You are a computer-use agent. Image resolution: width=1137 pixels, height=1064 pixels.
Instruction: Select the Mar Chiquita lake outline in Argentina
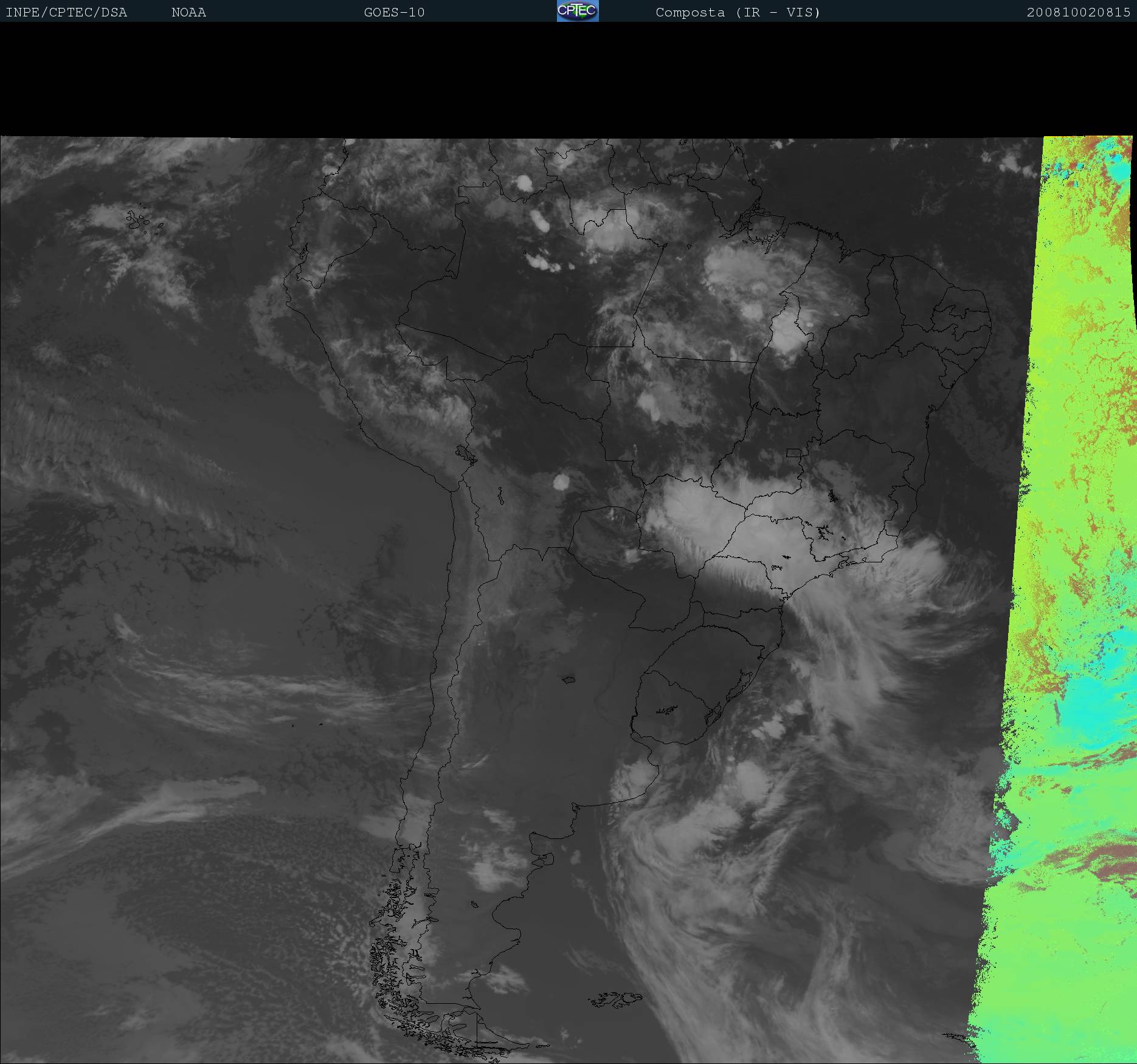coord(568,680)
